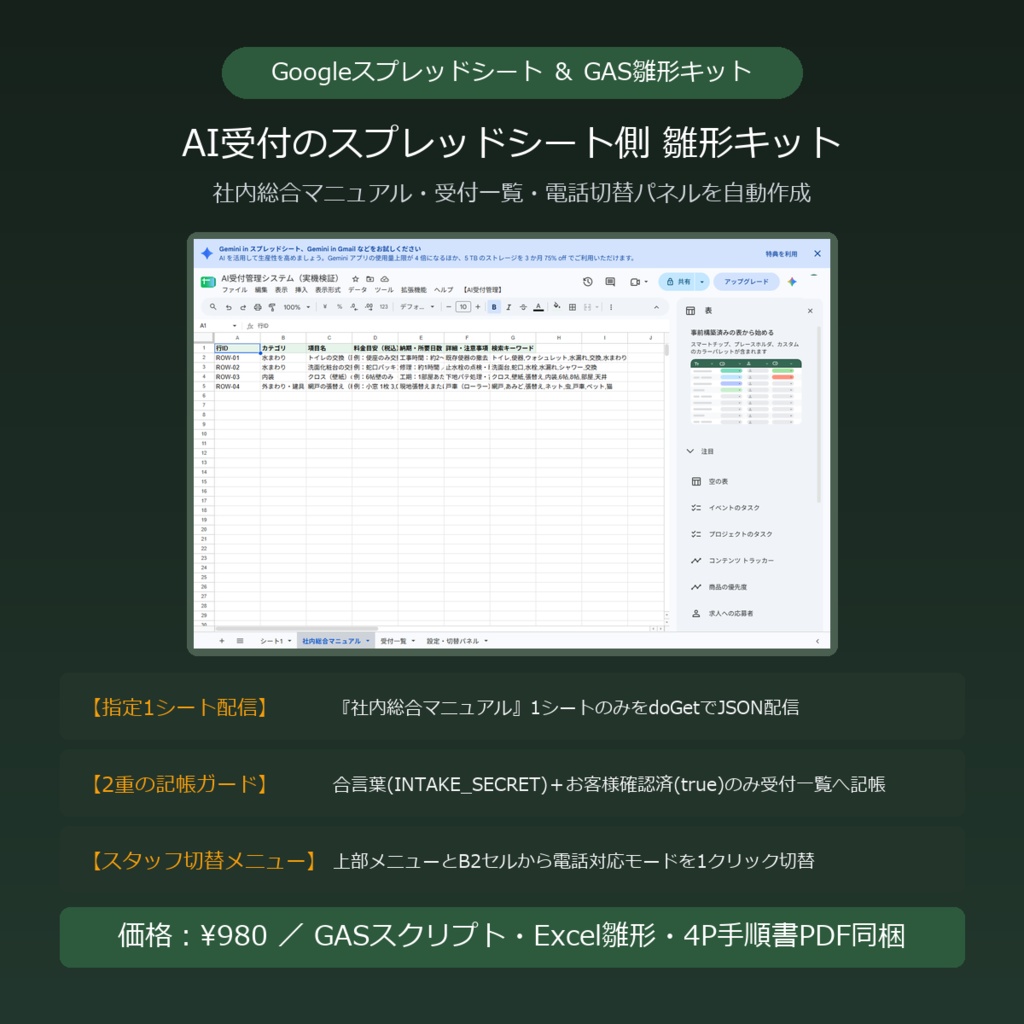Switch to the シート1 sheet tab
This screenshot has width=1024, height=1024.
coord(271,641)
